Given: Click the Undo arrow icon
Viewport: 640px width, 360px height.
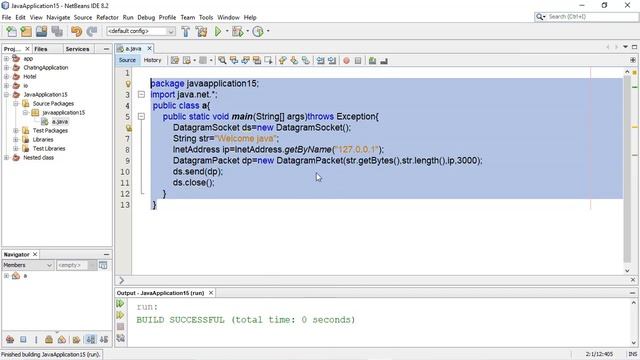Looking at the screenshot, I should tap(76, 31).
